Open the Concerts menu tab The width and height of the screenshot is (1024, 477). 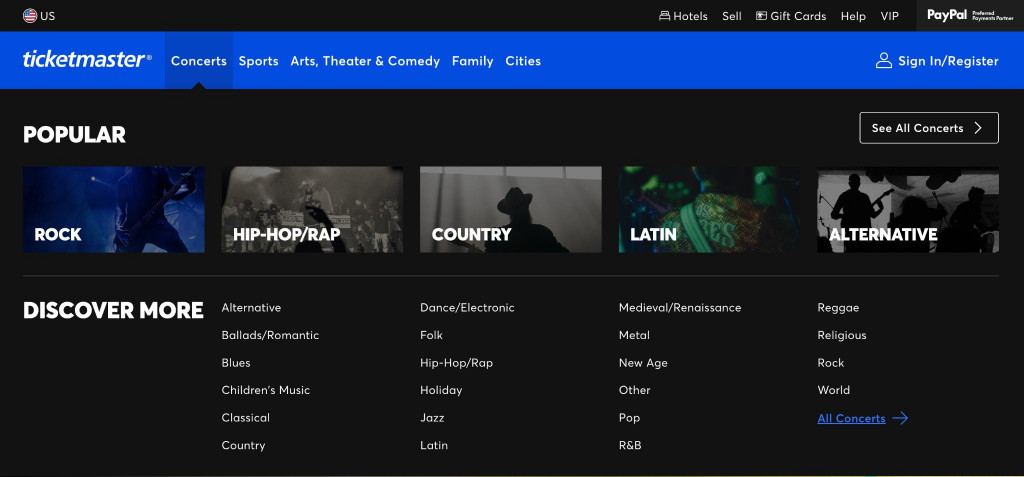pyautogui.click(x=199, y=61)
